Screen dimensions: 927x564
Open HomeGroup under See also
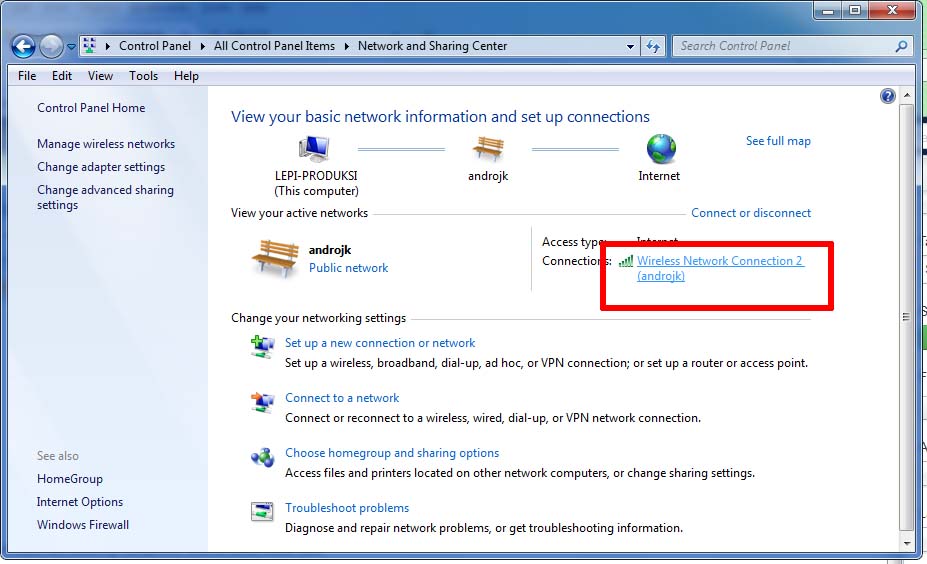click(x=70, y=479)
